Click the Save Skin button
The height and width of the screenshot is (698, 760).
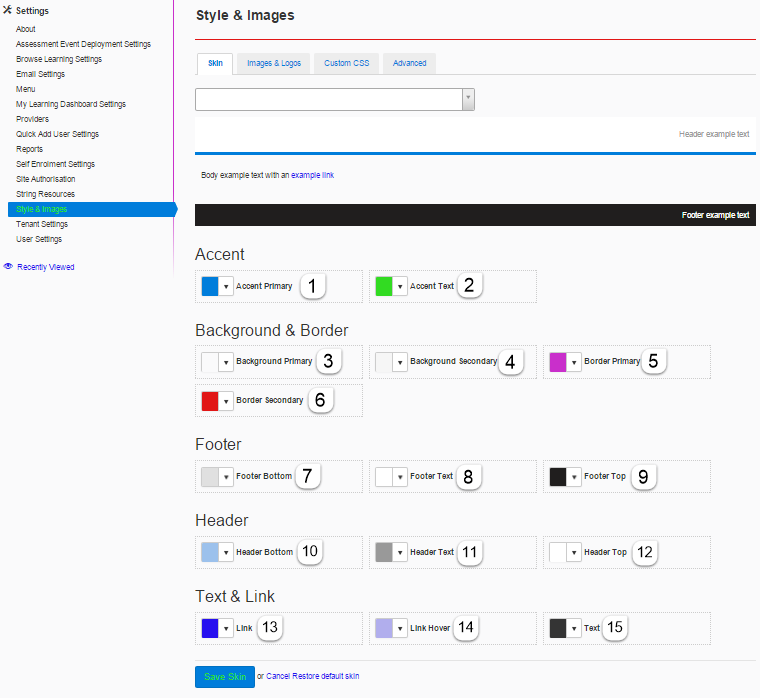[225, 677]
